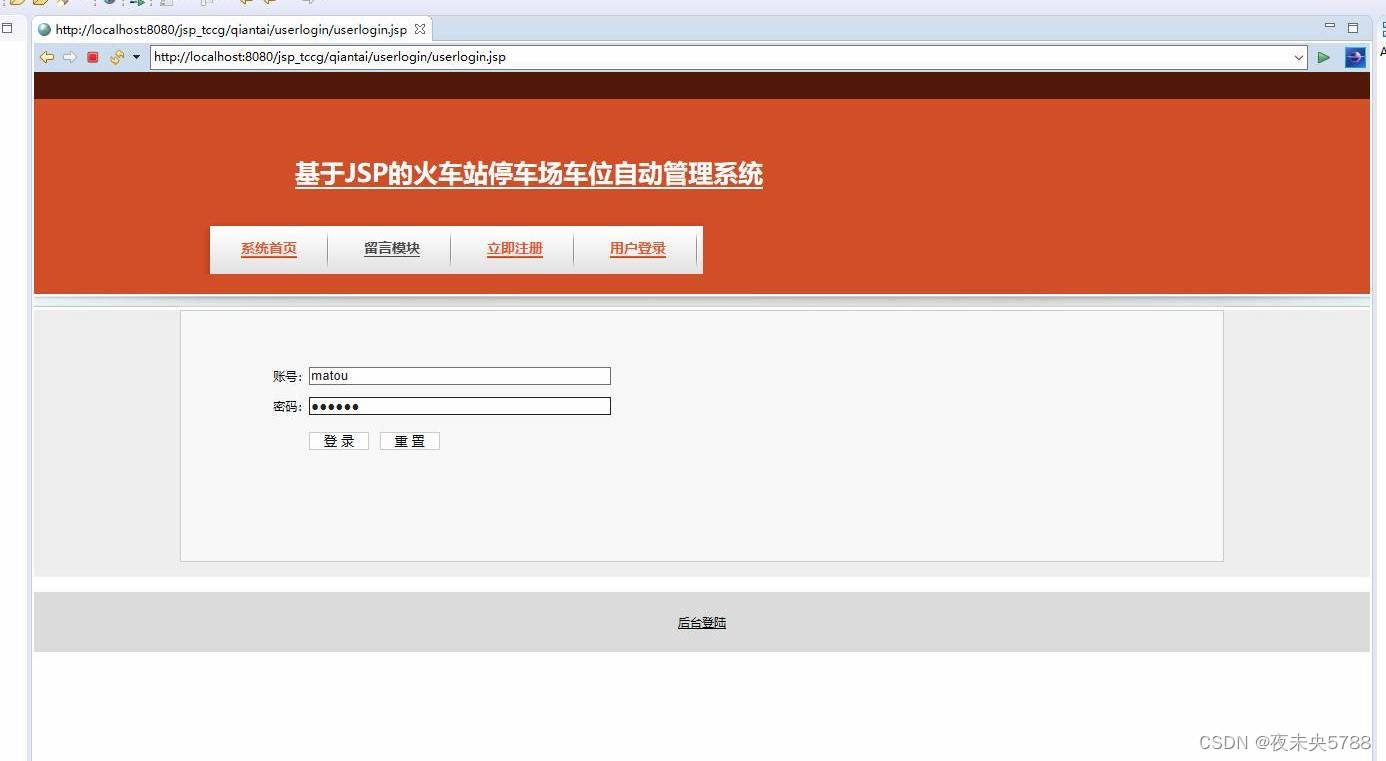1386x761 pixels.
Task: Refresh the page using the reload icon
Action: (116, 57)
